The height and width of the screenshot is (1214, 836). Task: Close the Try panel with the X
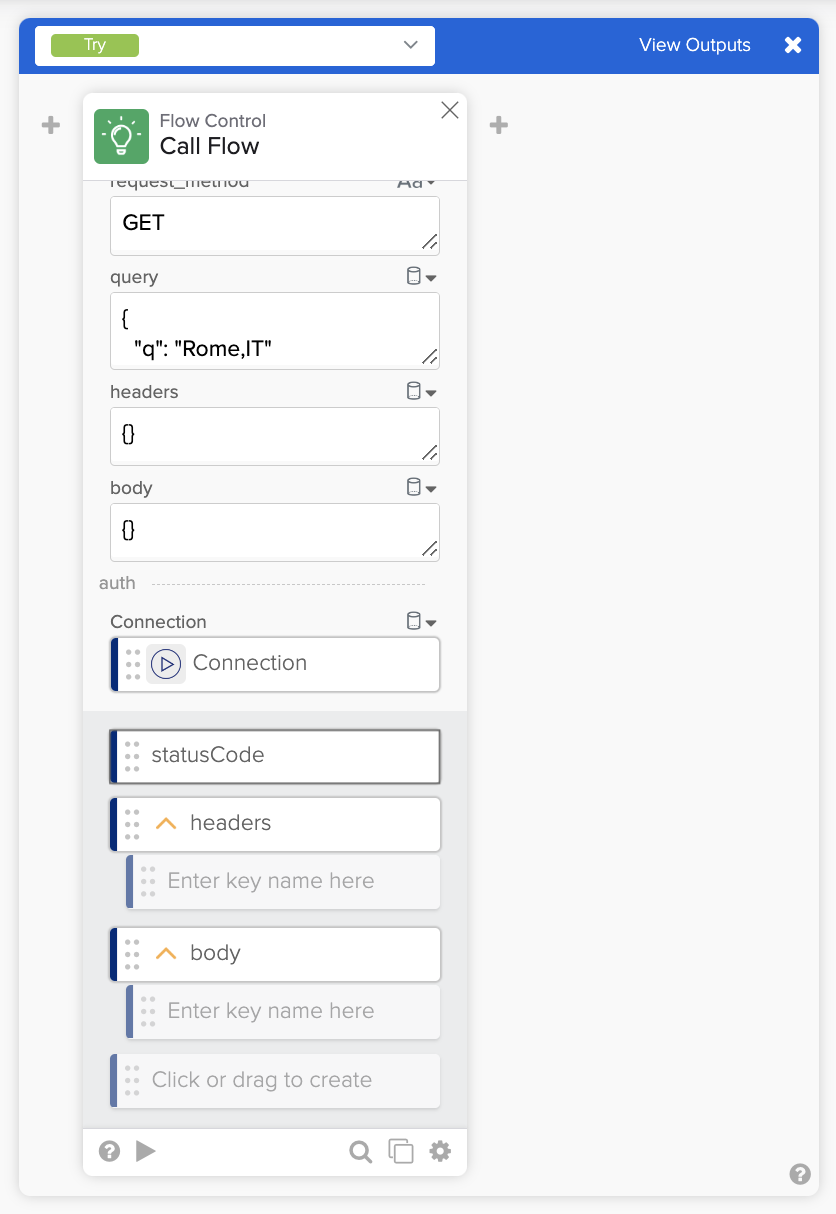click(x=793, y=45)
